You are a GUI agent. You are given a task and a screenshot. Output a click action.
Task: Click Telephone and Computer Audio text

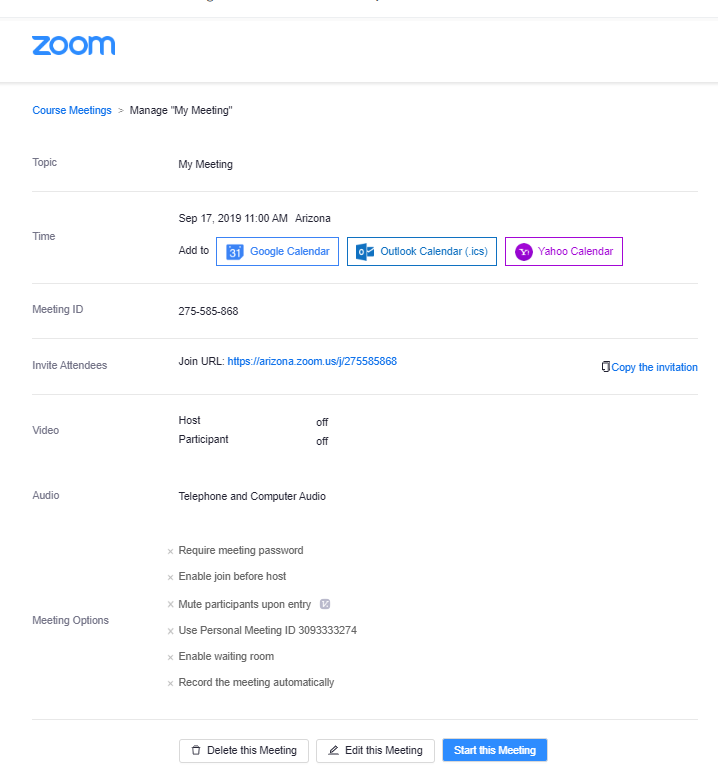click(x=252, y=496)
